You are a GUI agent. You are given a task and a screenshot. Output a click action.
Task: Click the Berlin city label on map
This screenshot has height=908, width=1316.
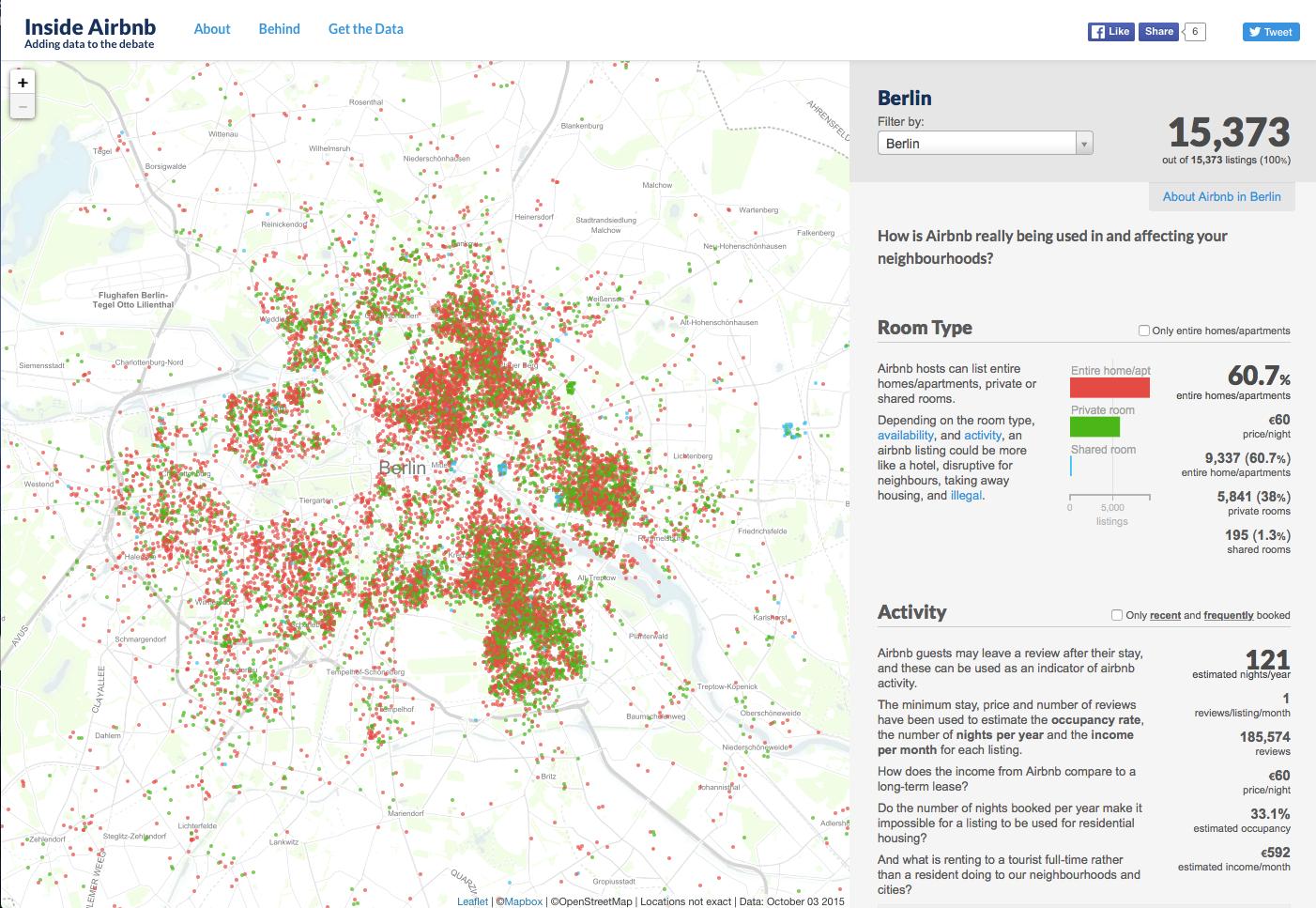(x=402, y=468)
